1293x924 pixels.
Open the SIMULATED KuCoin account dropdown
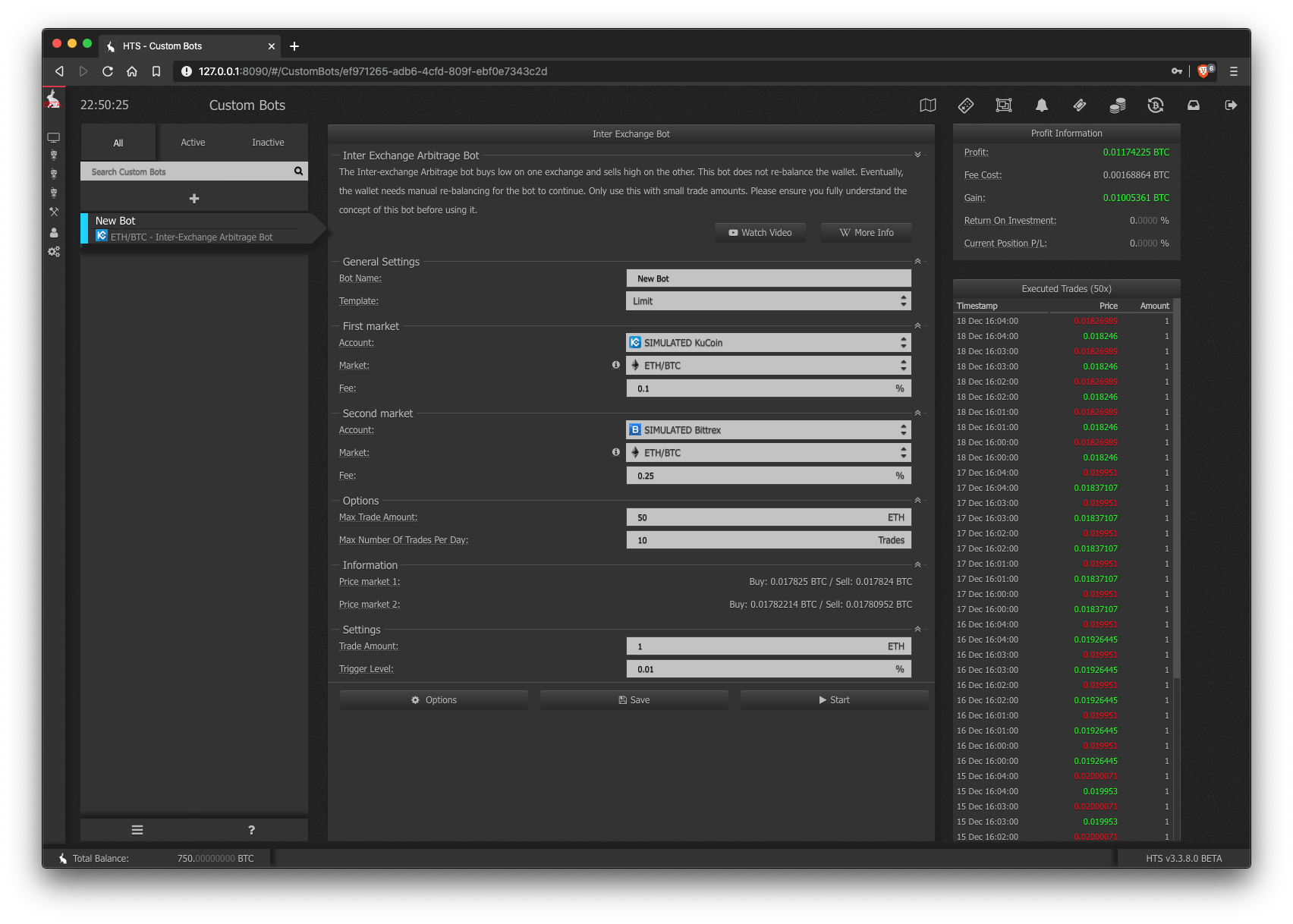click(x=769, y=343)
